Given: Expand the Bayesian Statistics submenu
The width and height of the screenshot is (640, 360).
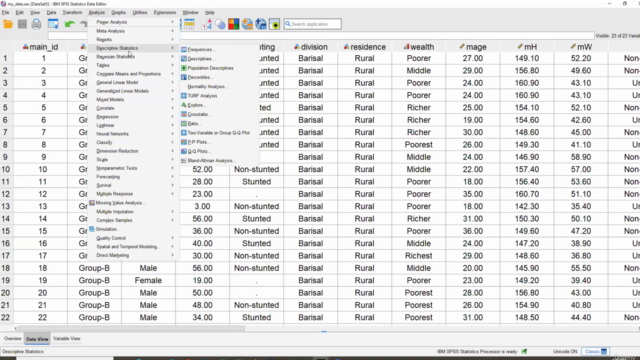Looking at the screenshot, I should pyautogui.click(x=133, y=57).
